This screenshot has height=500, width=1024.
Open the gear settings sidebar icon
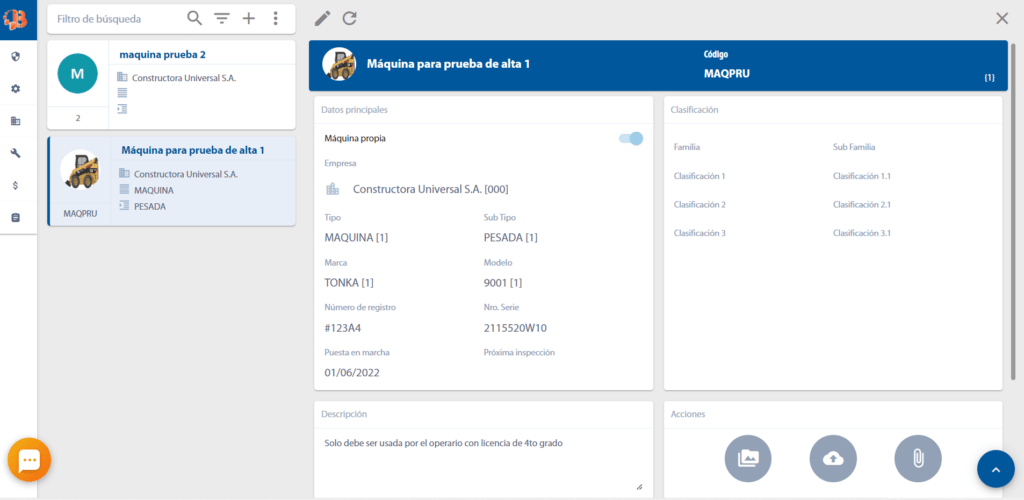point(16,89)
